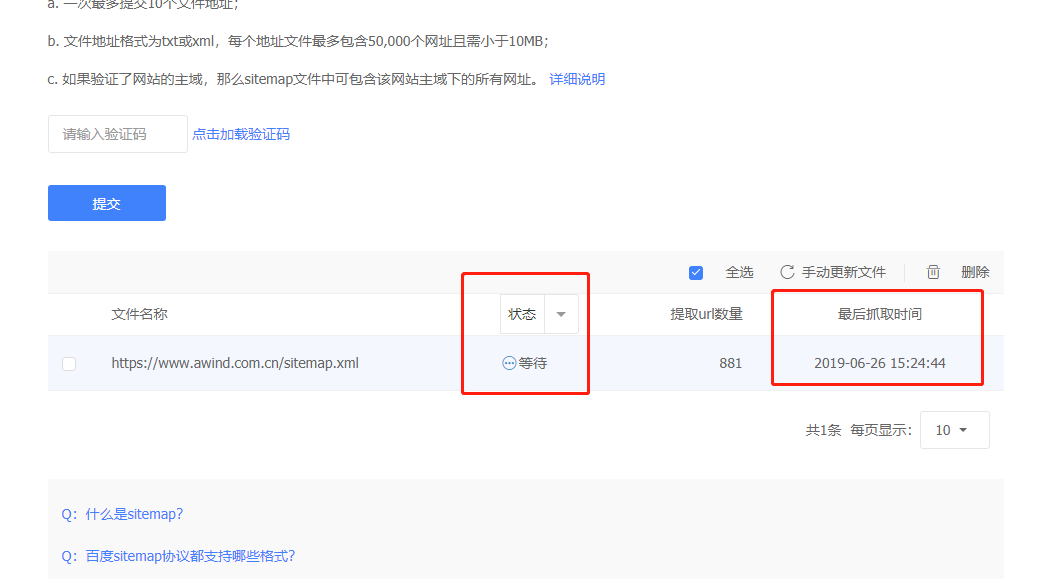Image resolution: width=1058 pixels, height=579 pixels.
Task: Click the trash can delete icon
Action: click(933, 272)
